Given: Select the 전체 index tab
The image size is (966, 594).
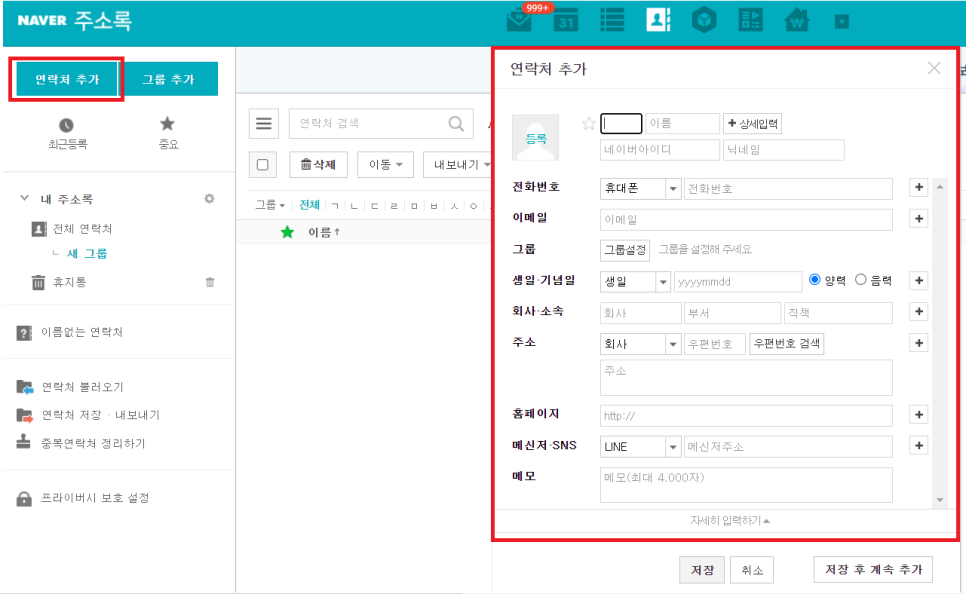Looking at the screenshot, I should [309, 205].
